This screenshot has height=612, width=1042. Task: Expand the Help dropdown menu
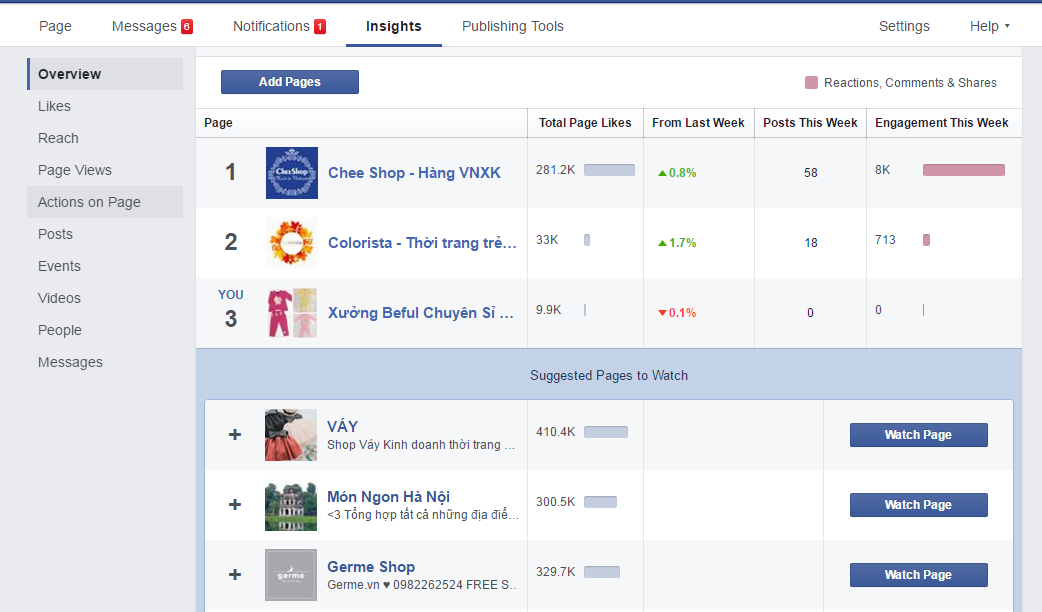coord(988,25)
